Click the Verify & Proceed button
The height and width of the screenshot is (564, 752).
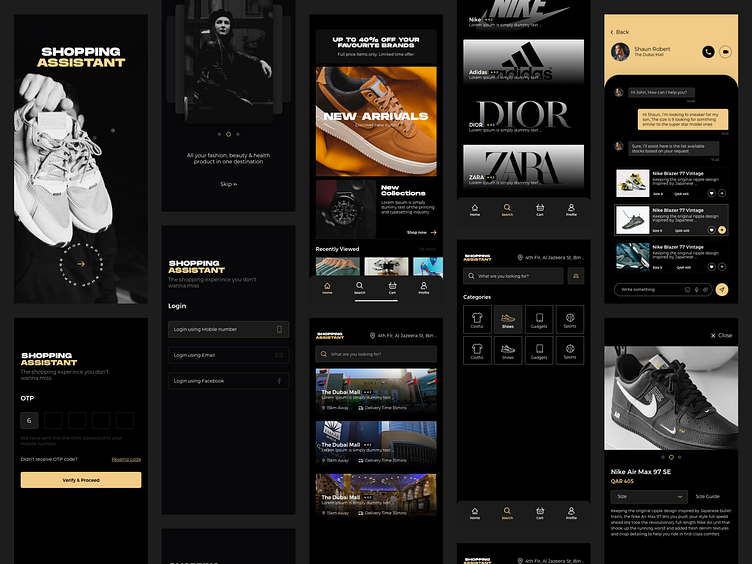click(x=81, y=480)
